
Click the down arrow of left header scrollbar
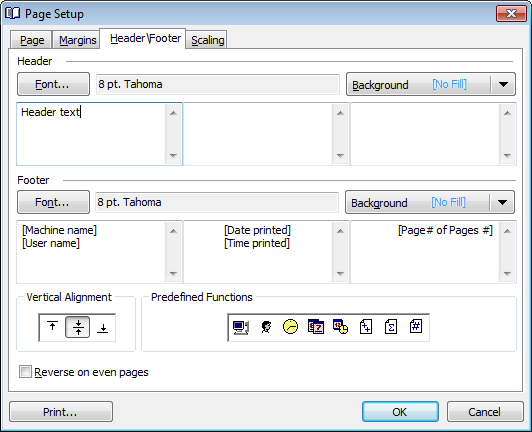coord(173,156)
